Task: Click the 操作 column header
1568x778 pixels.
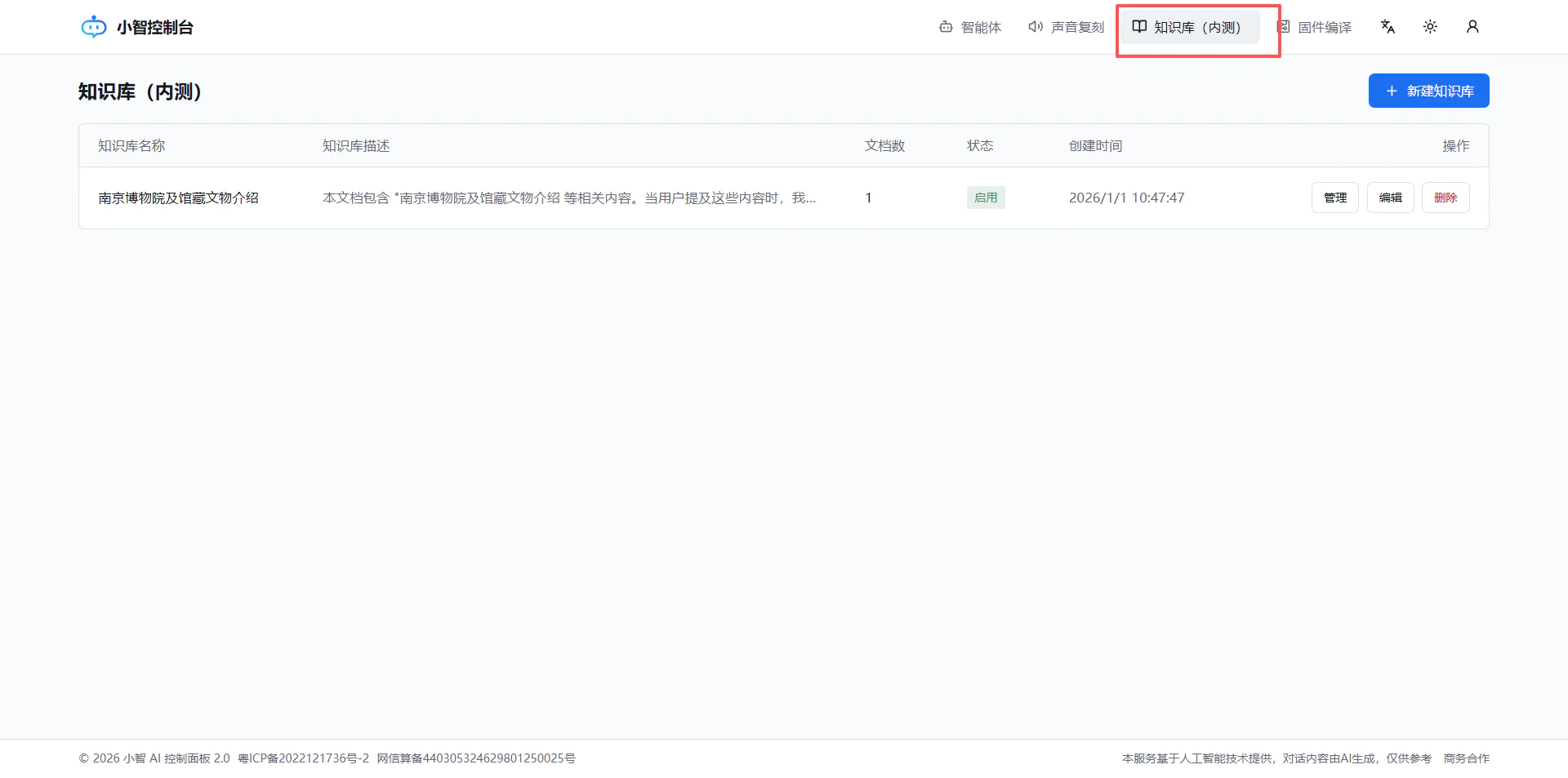Action: point(1455,145)
